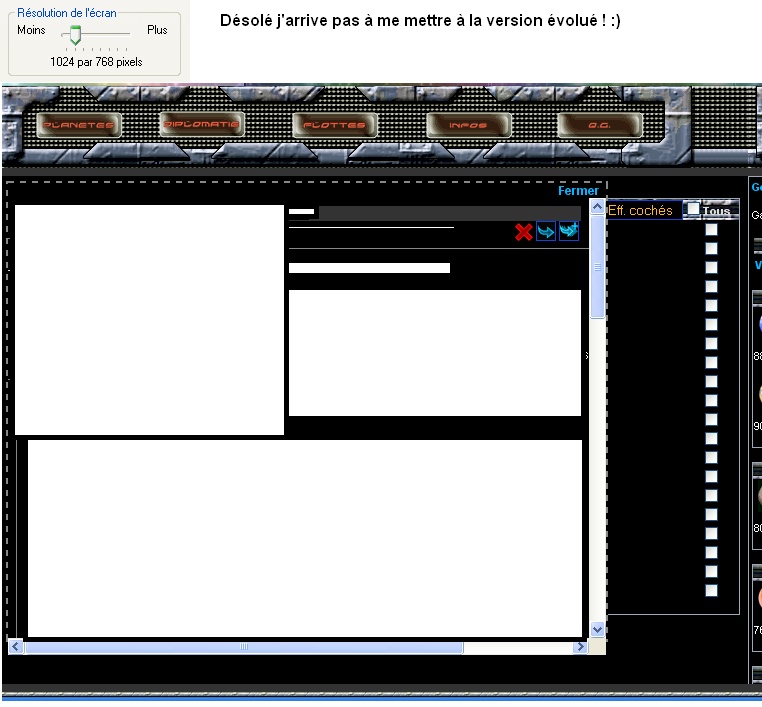762x707 pixels.
Task: Click Eff. cochés to delete checked messages
Action: click(640, 210)
